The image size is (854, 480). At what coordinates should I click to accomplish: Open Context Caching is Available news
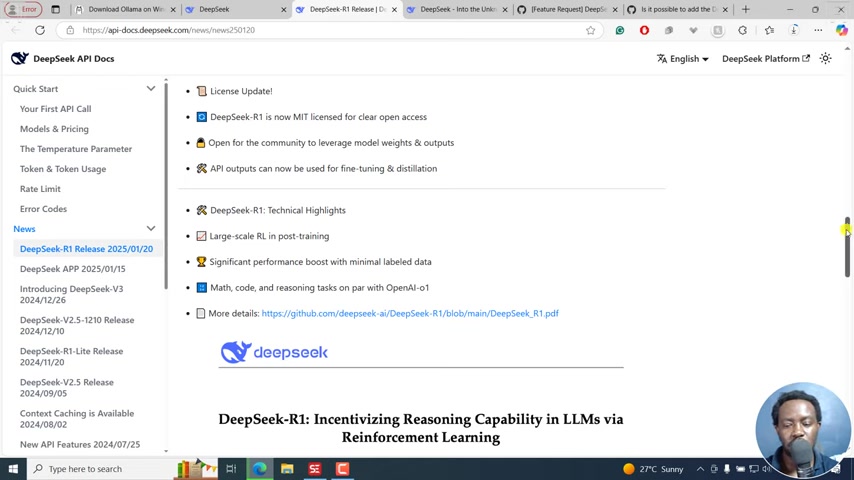point(77,418)
